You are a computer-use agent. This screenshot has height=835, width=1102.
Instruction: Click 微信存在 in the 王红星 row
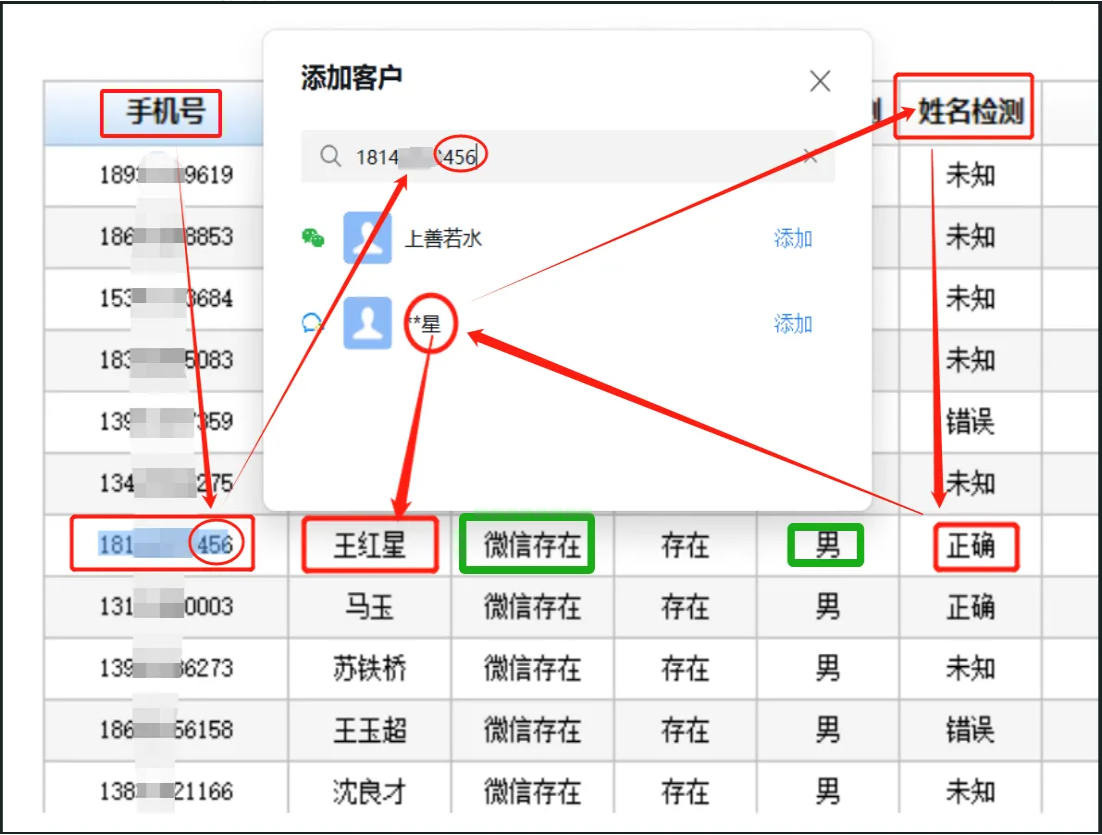[532, 545]
